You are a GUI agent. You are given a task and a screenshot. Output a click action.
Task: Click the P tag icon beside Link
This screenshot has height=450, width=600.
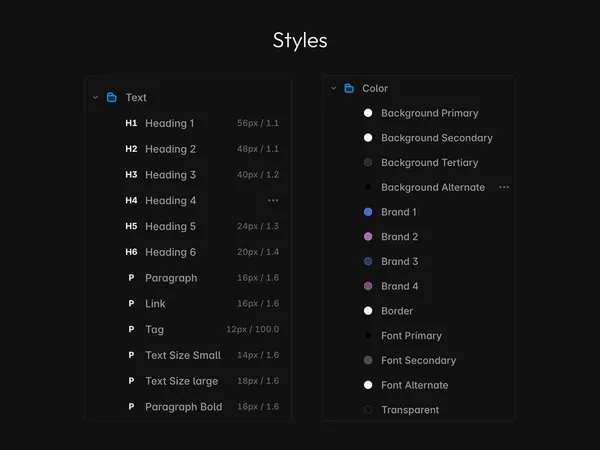(x=131, y=303)
